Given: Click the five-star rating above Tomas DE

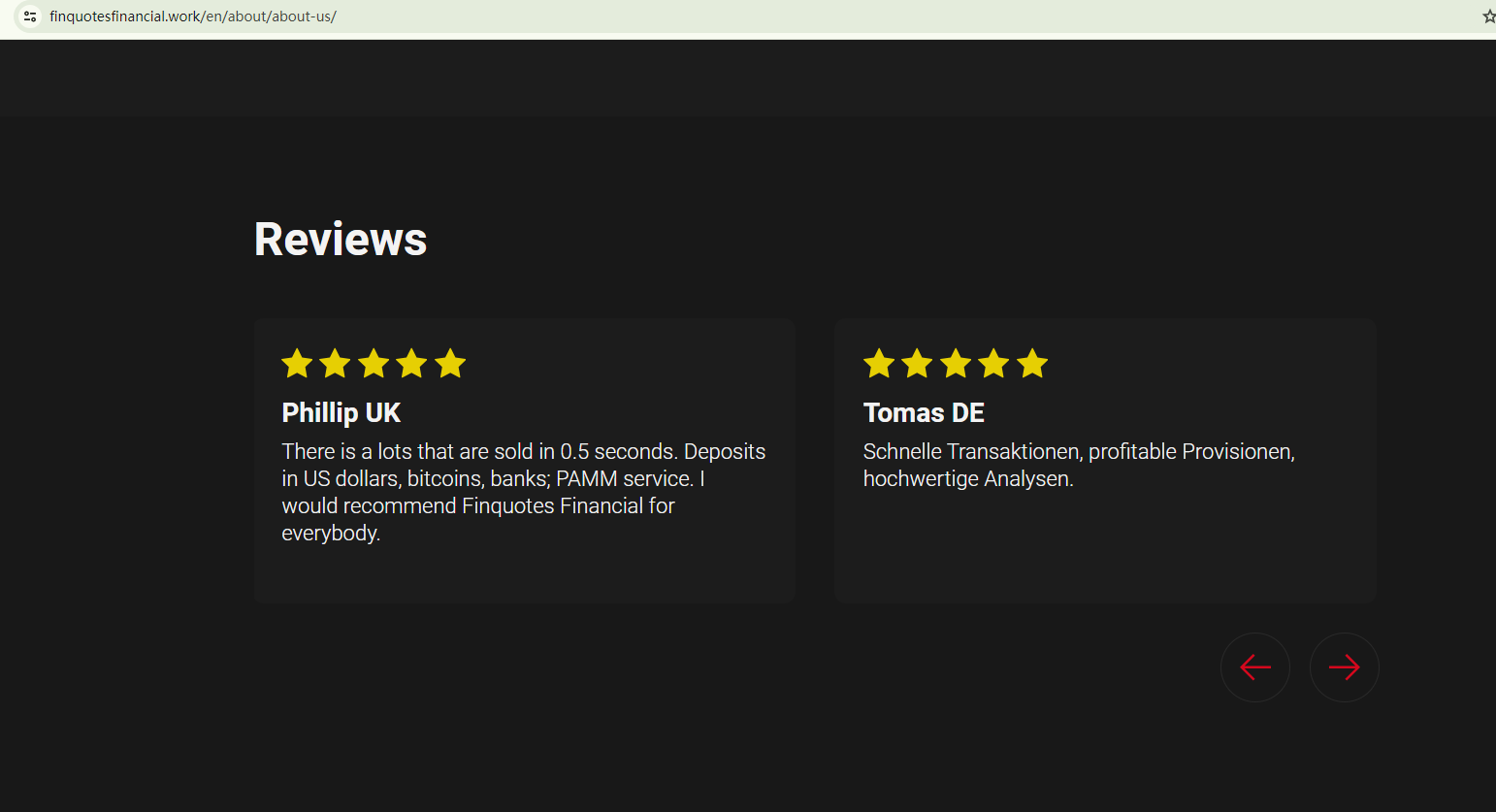Looking at the screenshot, I should 956,364.
